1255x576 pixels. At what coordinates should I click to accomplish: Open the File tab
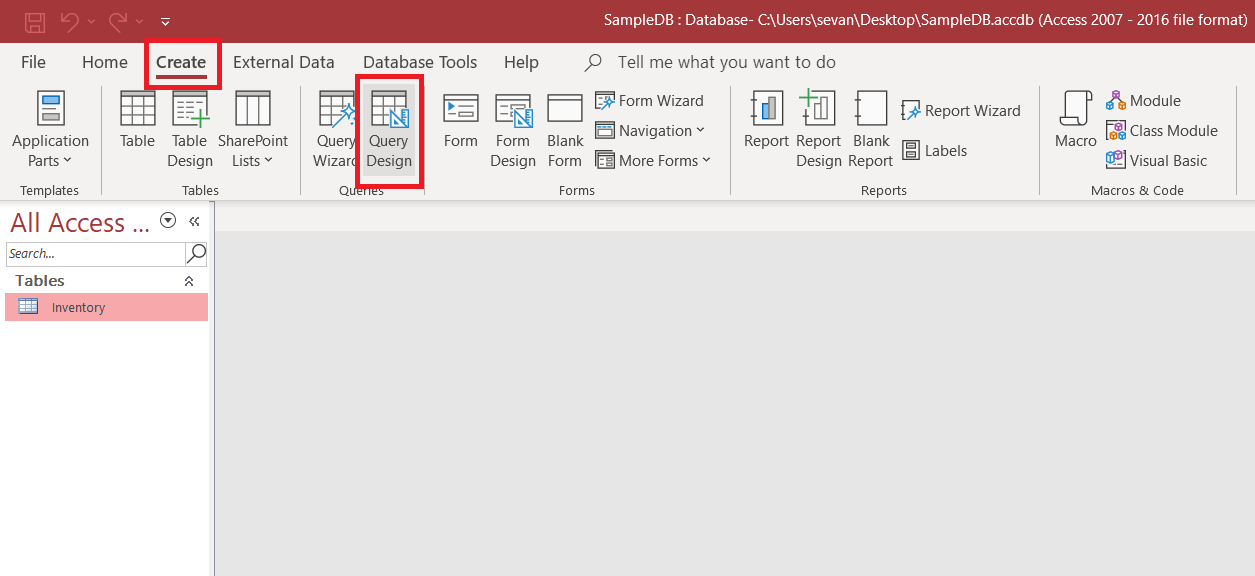pos(34,62)
